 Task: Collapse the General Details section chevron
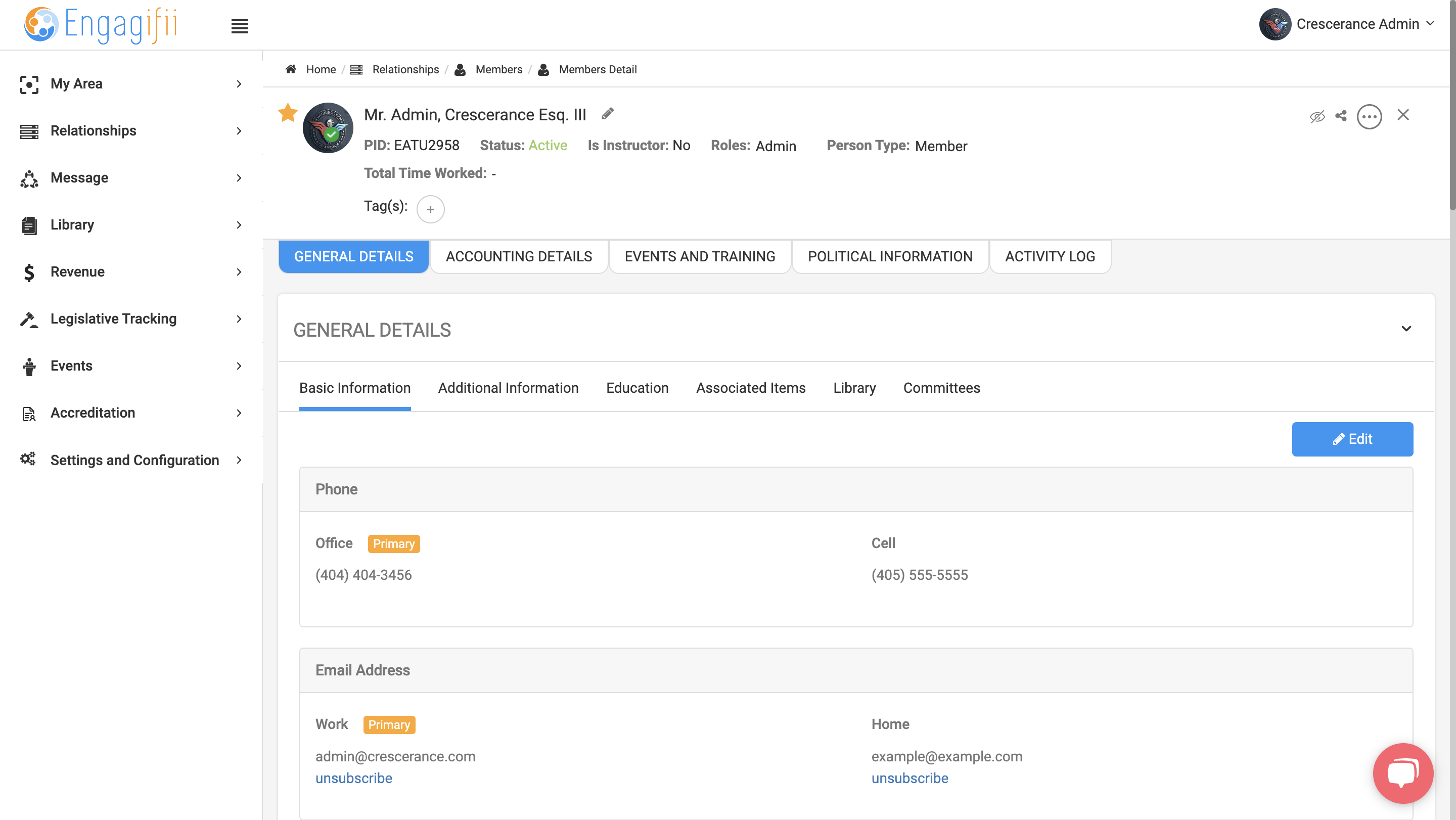coord(1406,329)
